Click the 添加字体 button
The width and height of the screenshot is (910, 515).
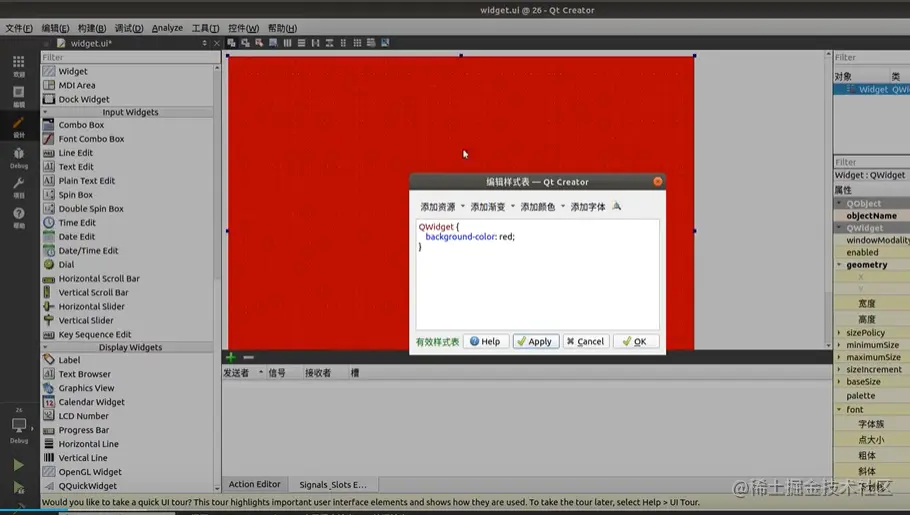(587, 207)
